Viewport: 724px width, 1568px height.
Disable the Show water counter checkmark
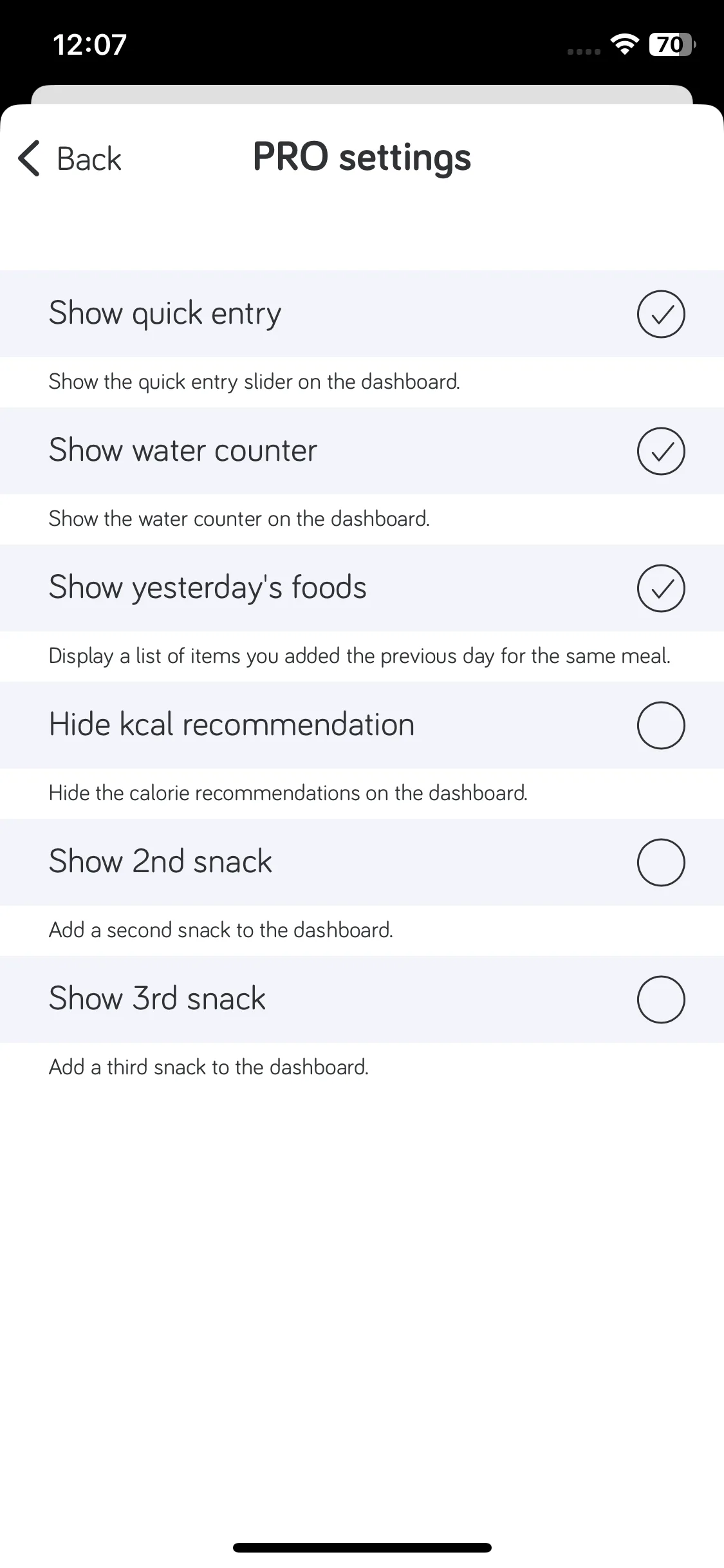pyautogui.click(x=661, y=451)
